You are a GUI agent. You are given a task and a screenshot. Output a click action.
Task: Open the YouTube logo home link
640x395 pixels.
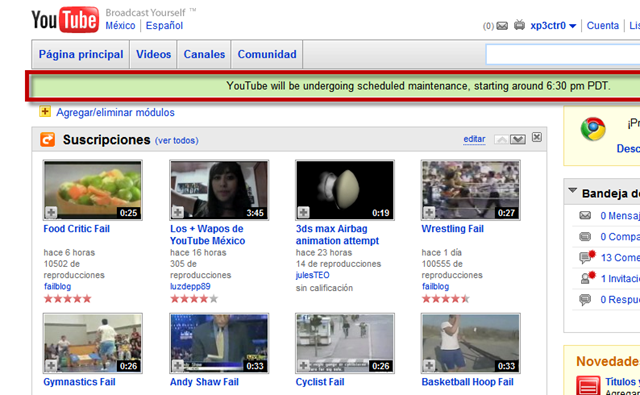[65, 19]
